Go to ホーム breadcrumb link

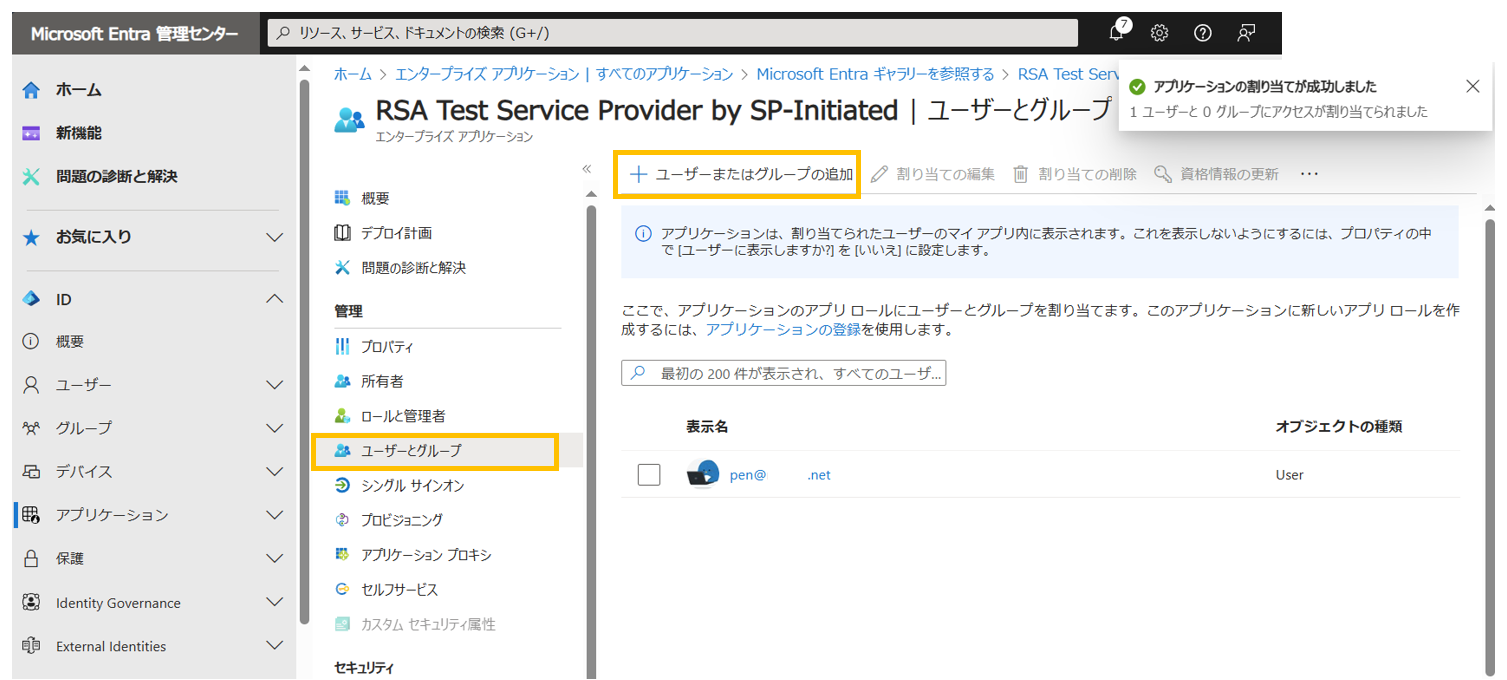coord(352,74)
